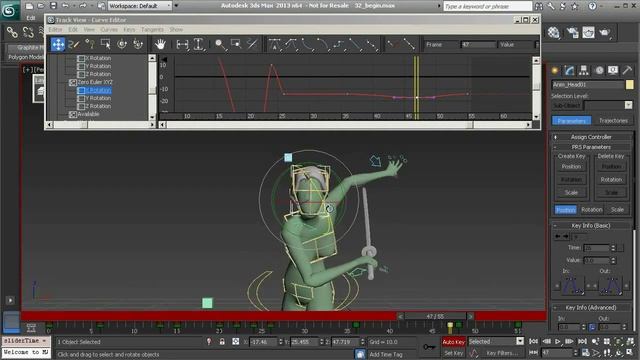Screen dimensions: 640x360
Task: Click the Anim_Head01 object name field
Action: click(x=588, y=84)
